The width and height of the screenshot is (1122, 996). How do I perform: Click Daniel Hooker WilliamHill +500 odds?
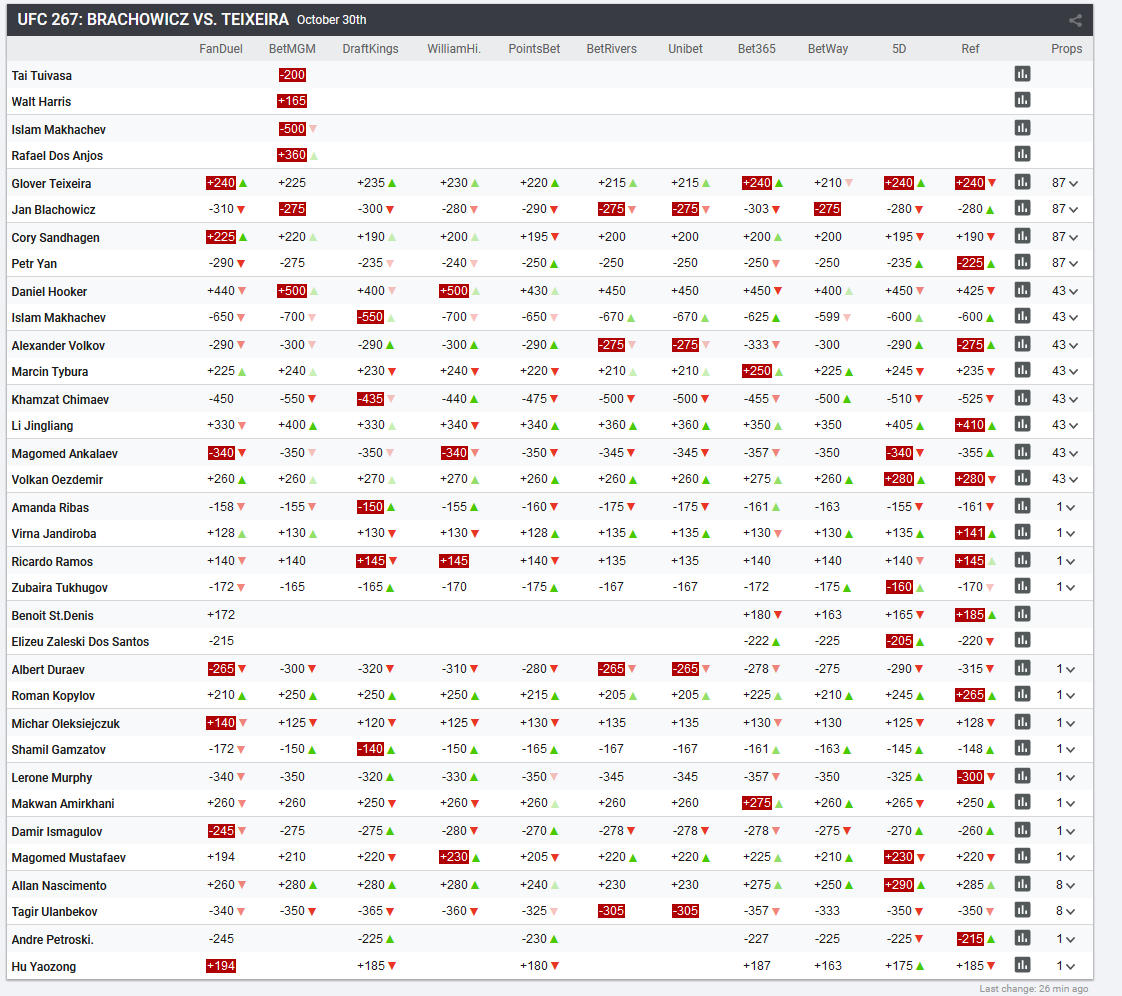(x=454, y=290)
